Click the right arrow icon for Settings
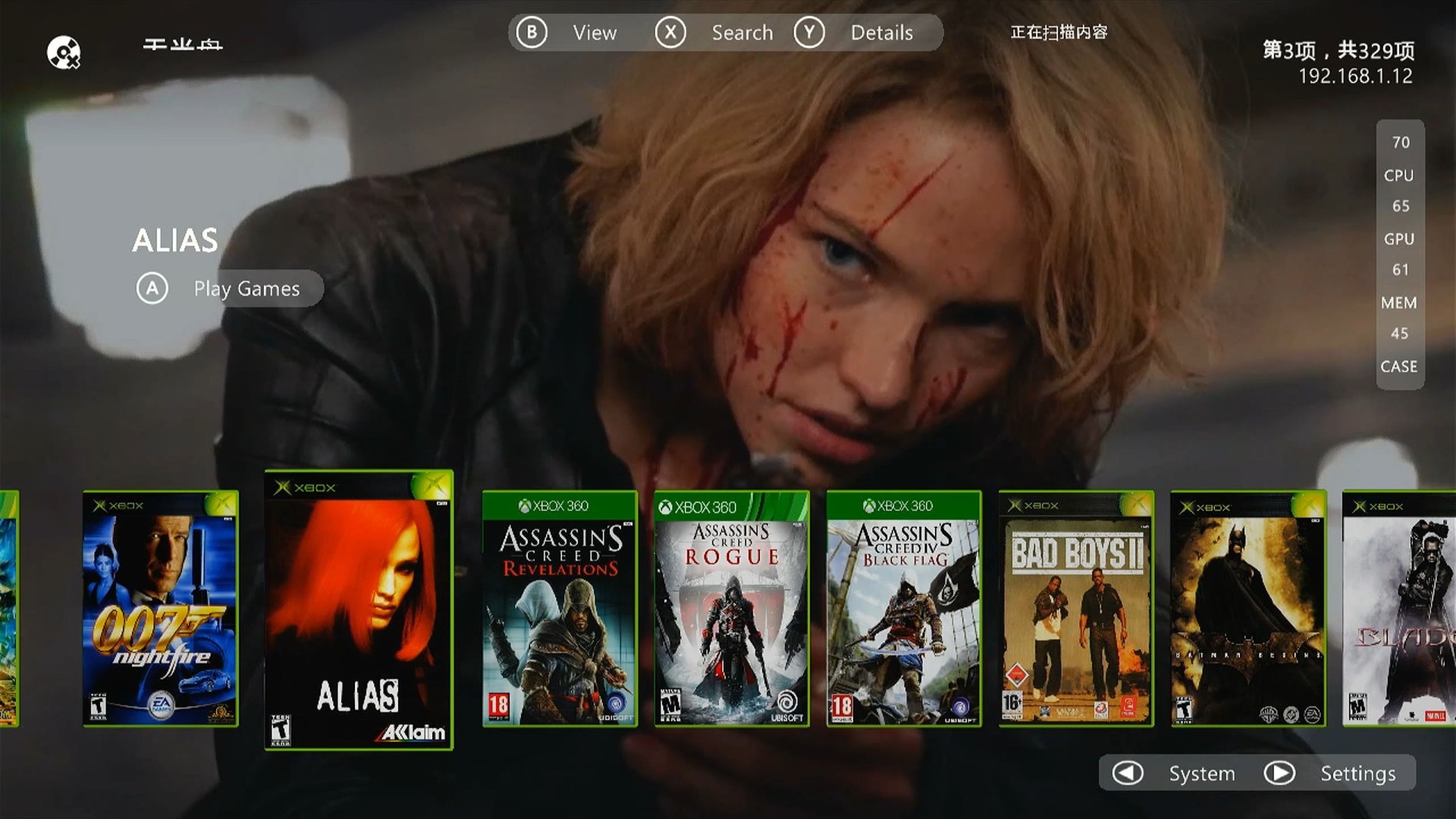This screenshot has width=1456, height=819. [x=1279, y=773]
